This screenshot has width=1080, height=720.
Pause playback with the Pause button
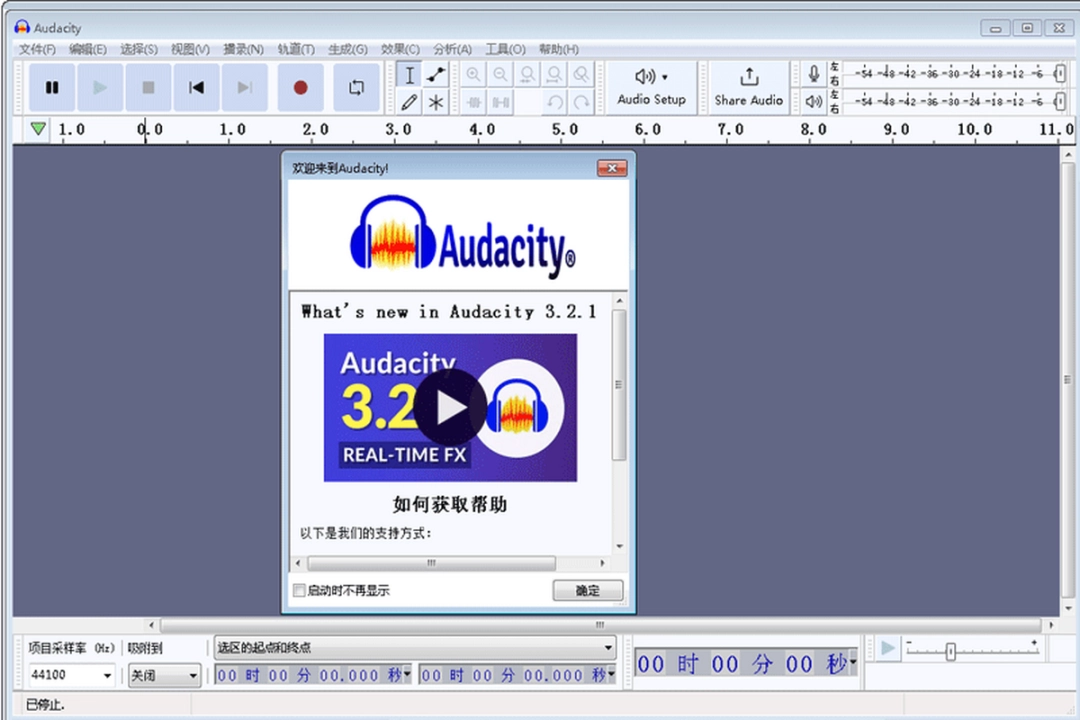pos(52,87)
